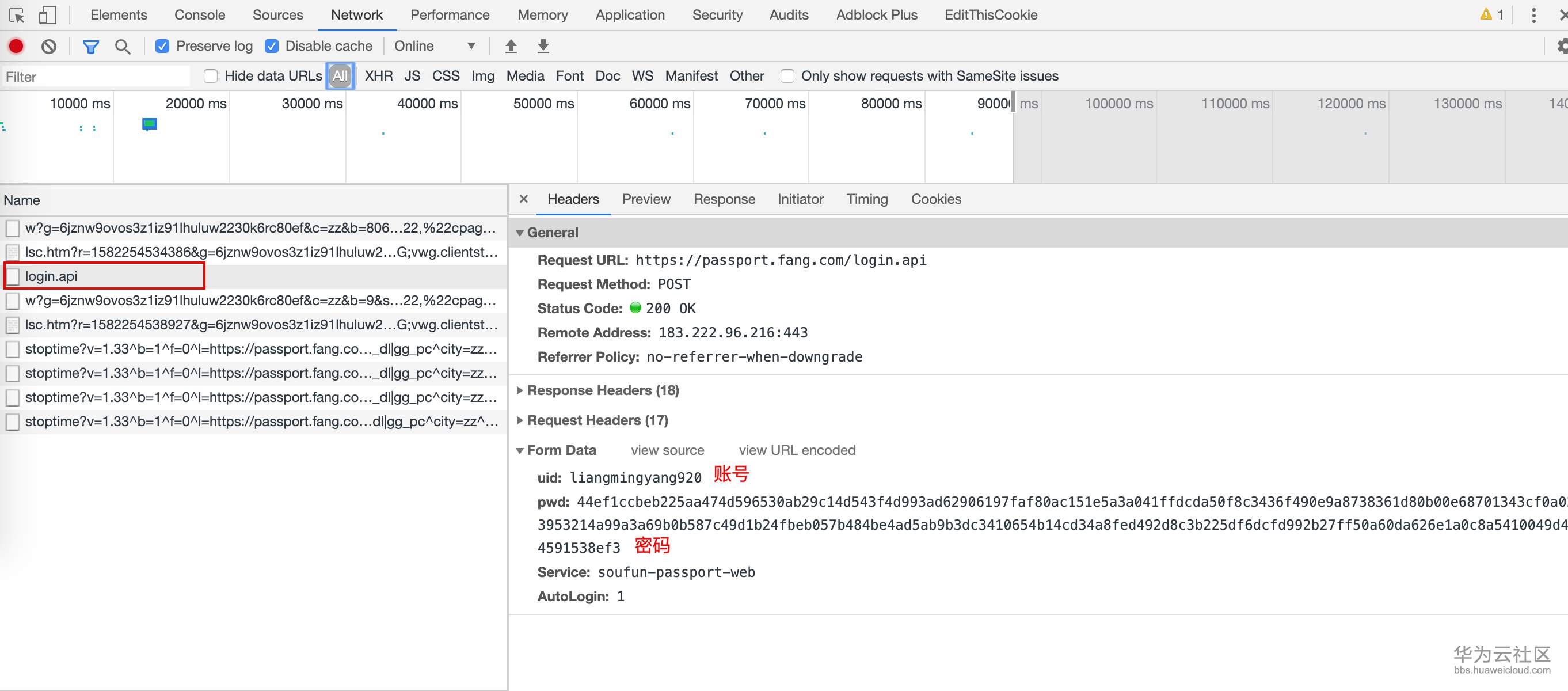Uncheck the Disable cache checkbox
The height and width of the screenshot is (691, 1568).
click(272, 46)
